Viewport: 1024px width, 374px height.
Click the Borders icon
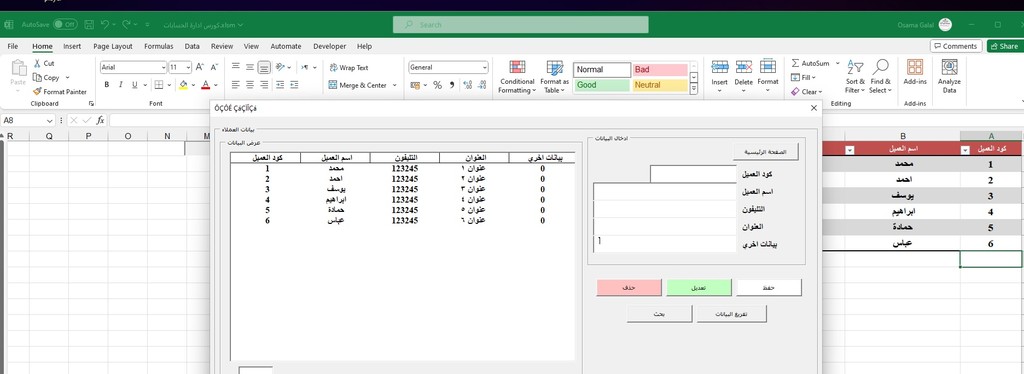pyautogui.click(x=158, y=85)
